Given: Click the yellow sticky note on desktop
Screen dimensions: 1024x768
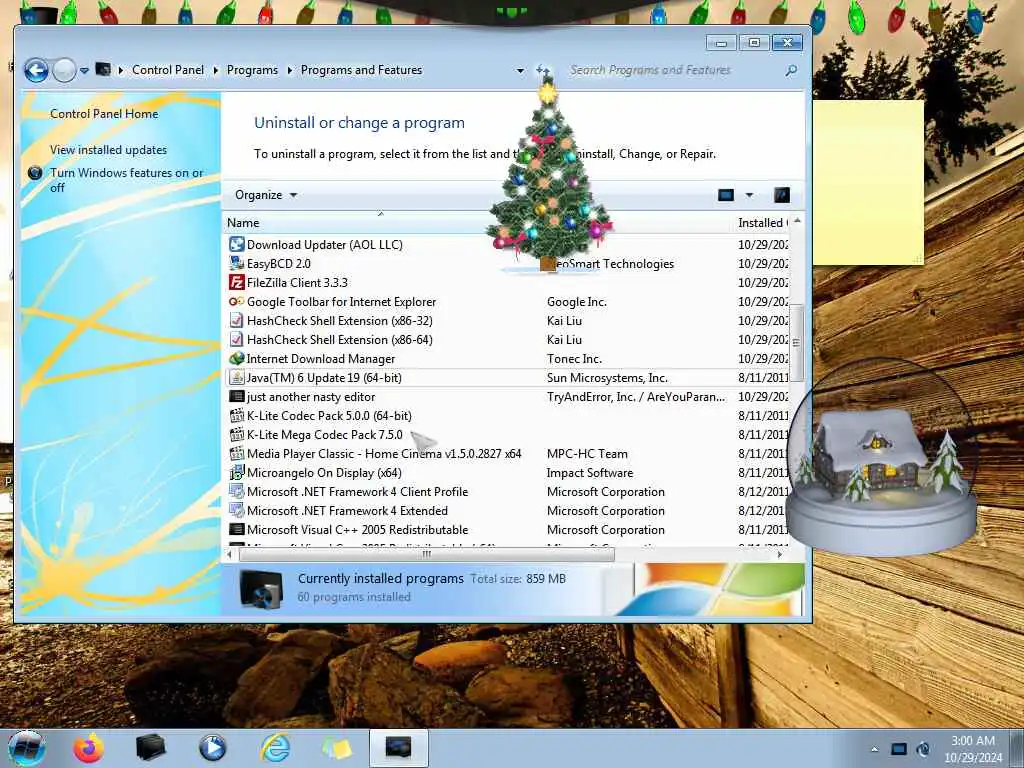Looking at the screenshot, I should click(869, 183).
